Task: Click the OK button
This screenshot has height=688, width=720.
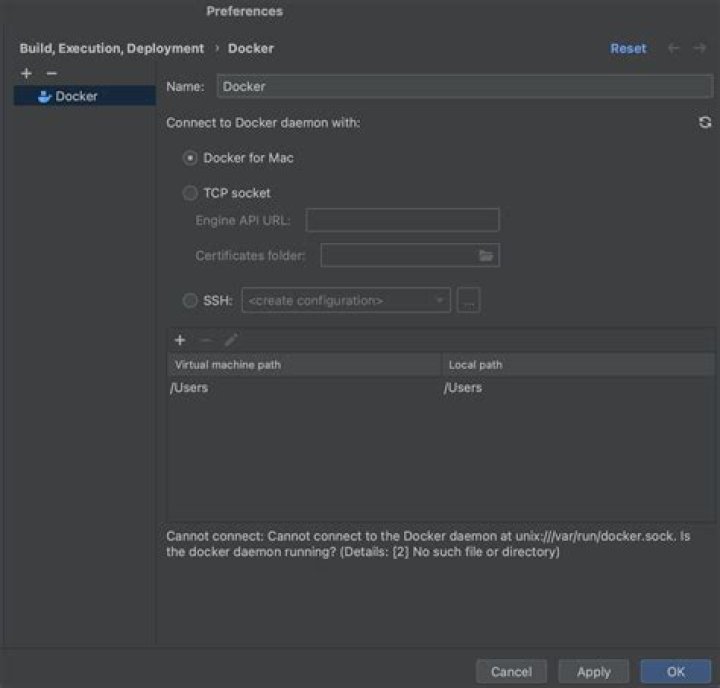Action: point(675,671)
